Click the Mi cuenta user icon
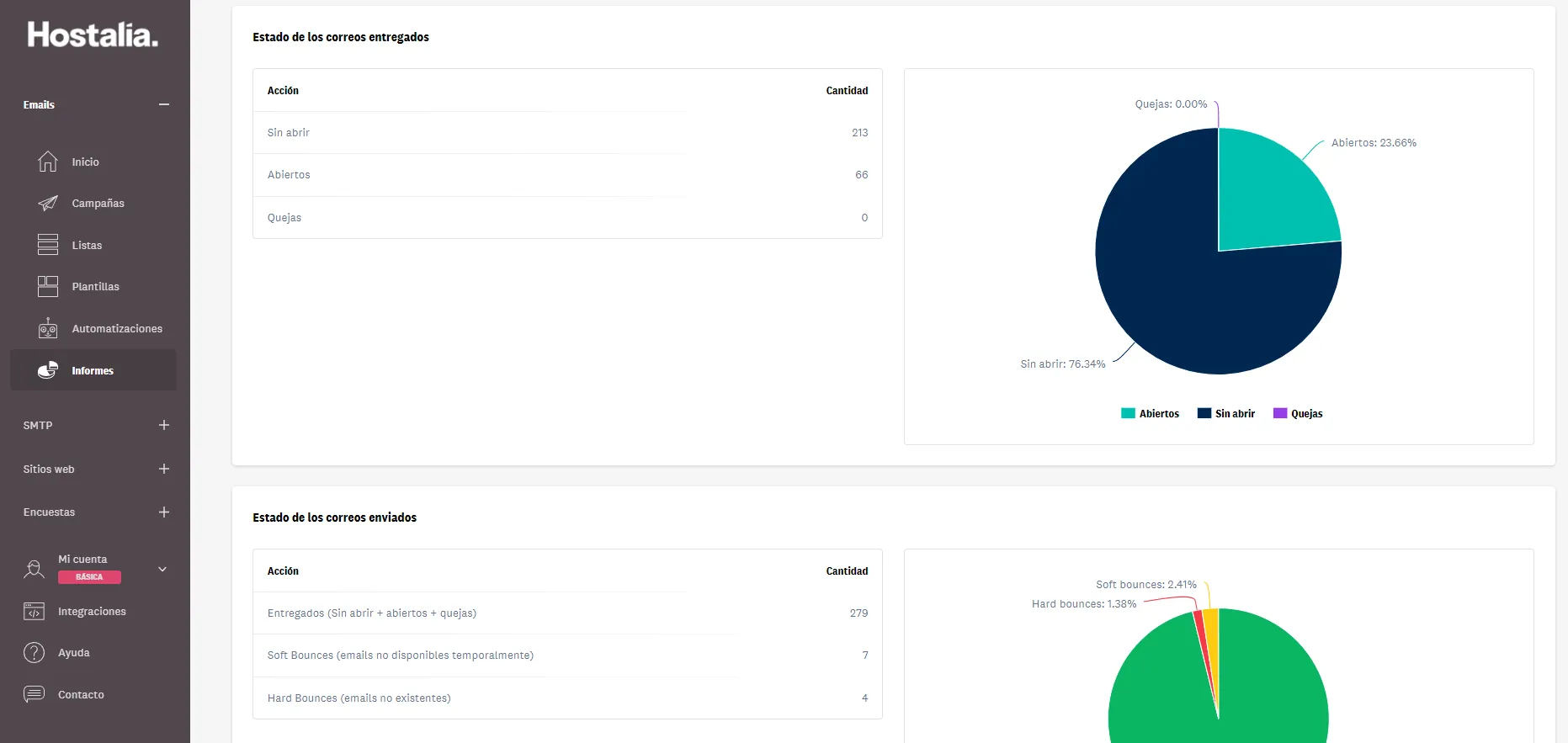 (x=35, y=569)
